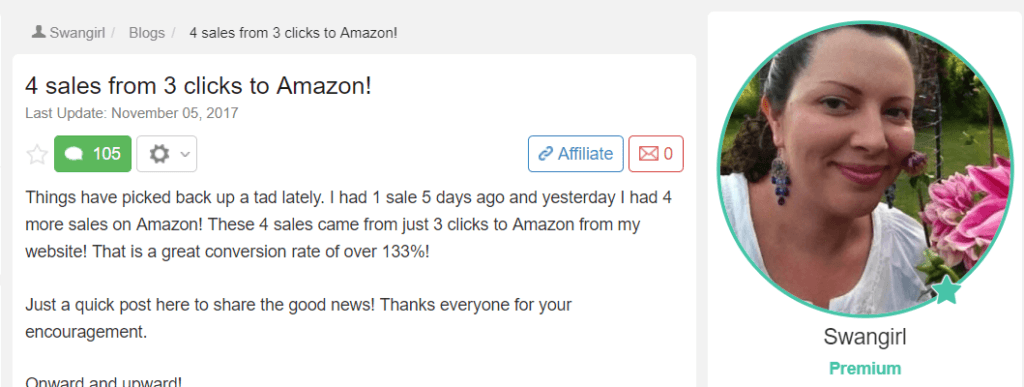
Task: Open the red envelope messages button
Action: tap(656, 154)
